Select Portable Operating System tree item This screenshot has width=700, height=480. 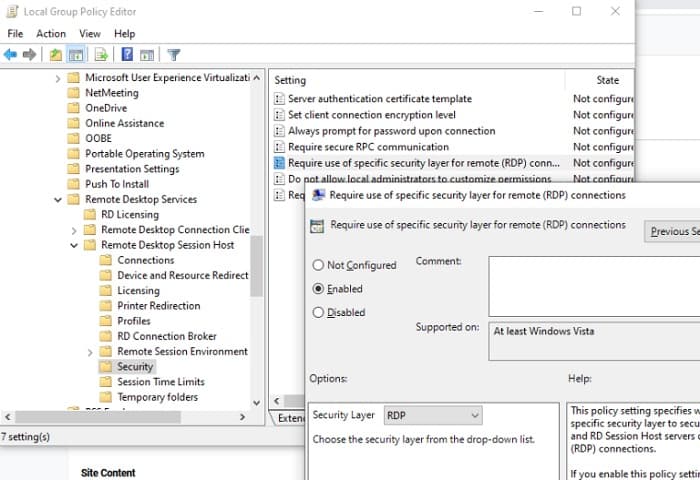145,154
